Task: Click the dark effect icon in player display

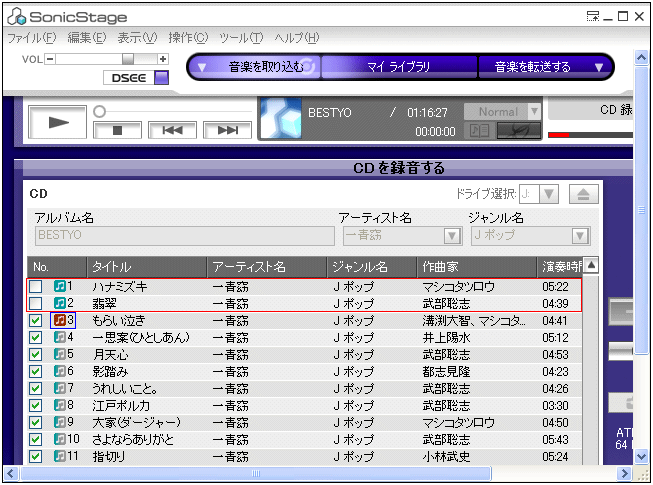Action: coord(519,131)
